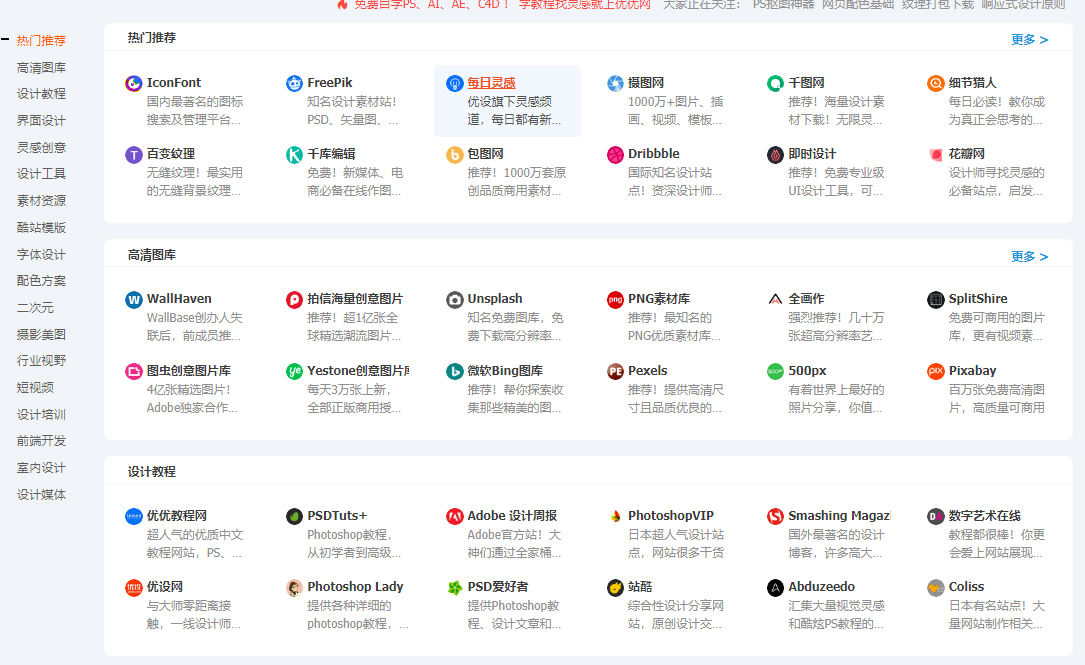Click the 二次元 sidebar item

click(35, 307)
